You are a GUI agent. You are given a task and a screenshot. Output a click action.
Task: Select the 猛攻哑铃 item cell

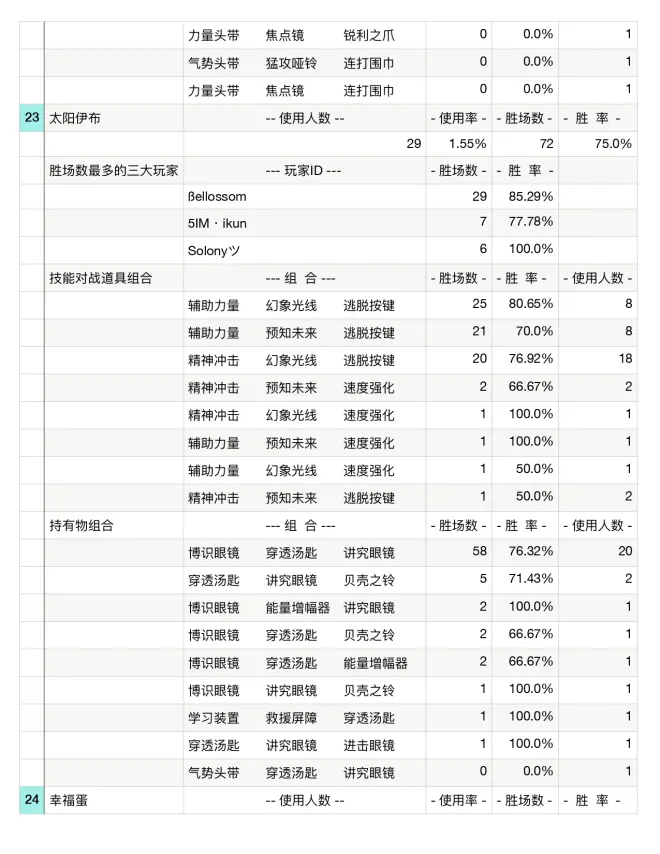(x=291, y=62)
